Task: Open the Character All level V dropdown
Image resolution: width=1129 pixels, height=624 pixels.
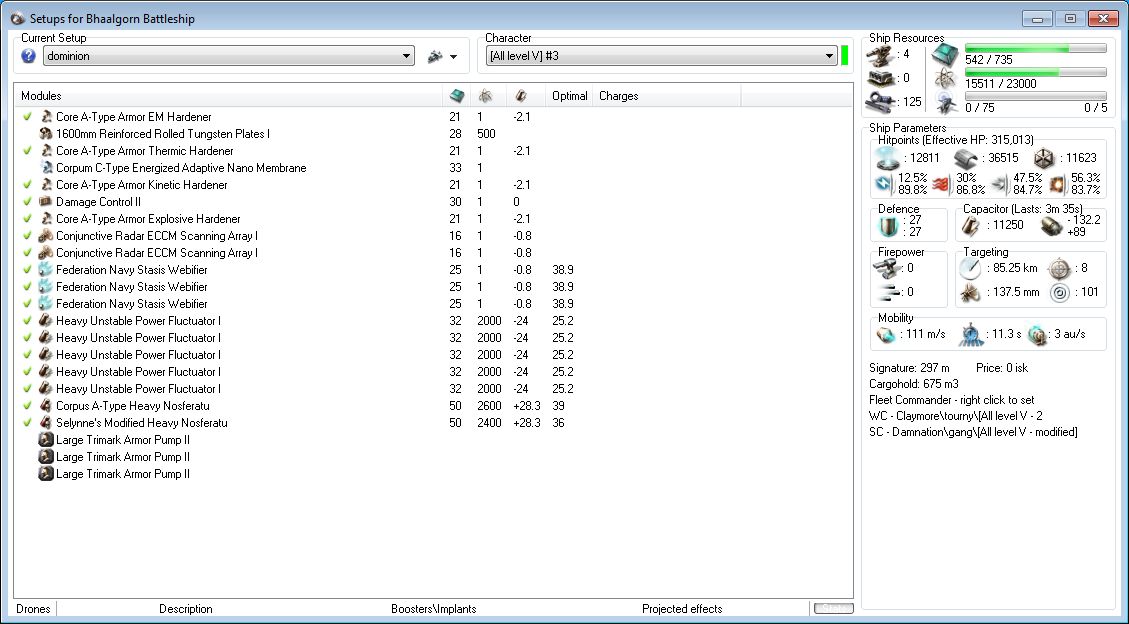Action: click(x=660, y=56)
